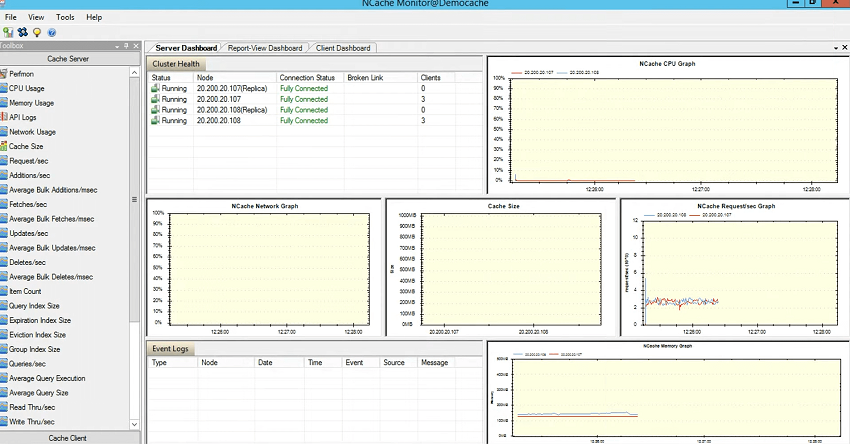This screenshot has width=850, height=444.
Task: Switch to the Client Dashboard tab
Action: 343,48
